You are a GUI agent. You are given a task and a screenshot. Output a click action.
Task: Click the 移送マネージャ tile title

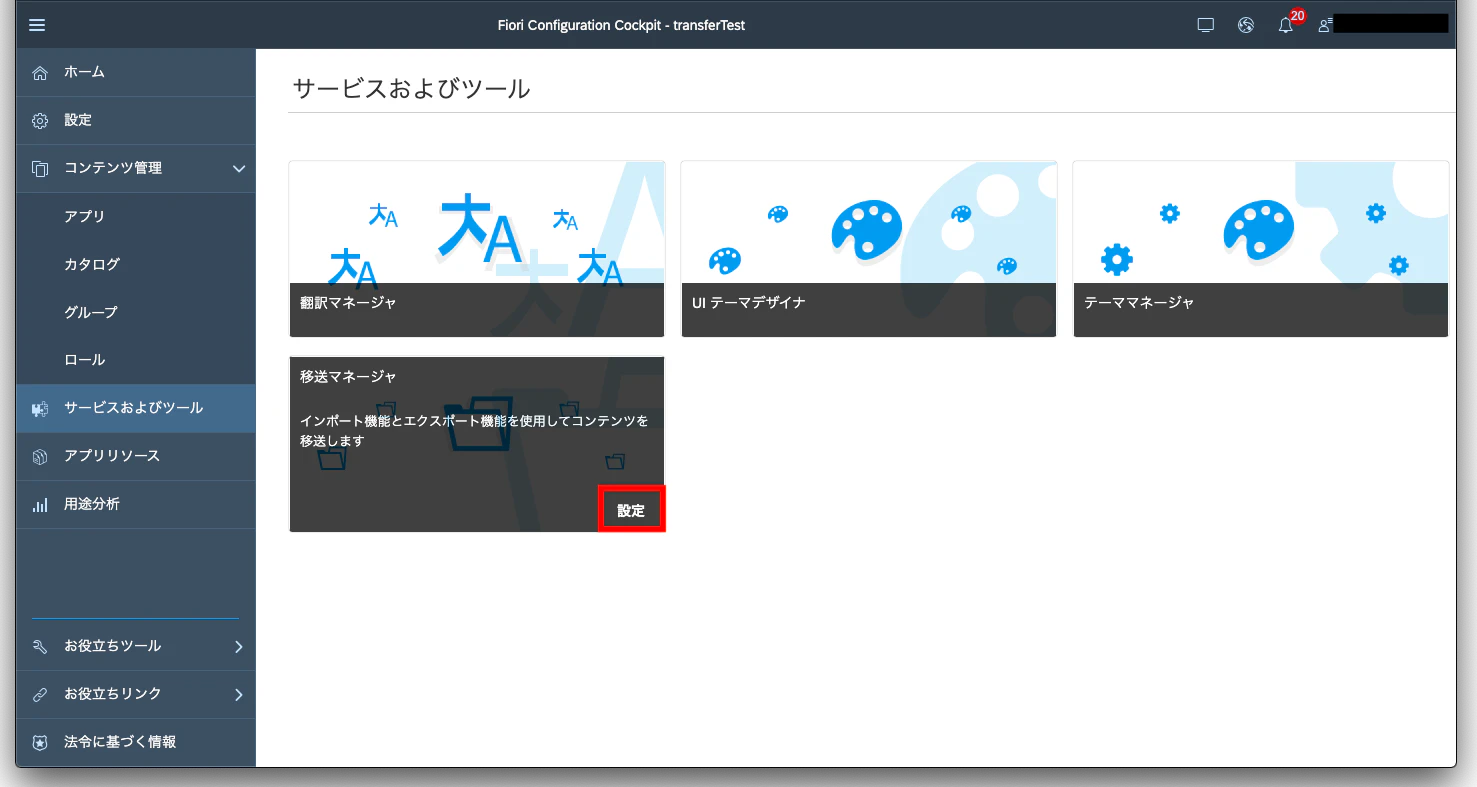pyautogui.click(x=348, y=377)
